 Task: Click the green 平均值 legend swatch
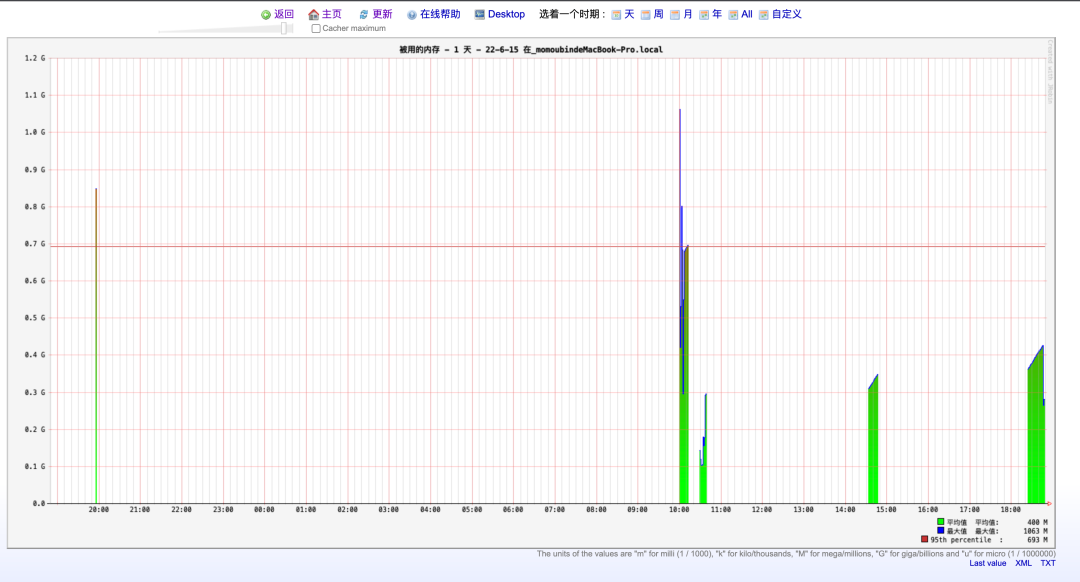940,522
